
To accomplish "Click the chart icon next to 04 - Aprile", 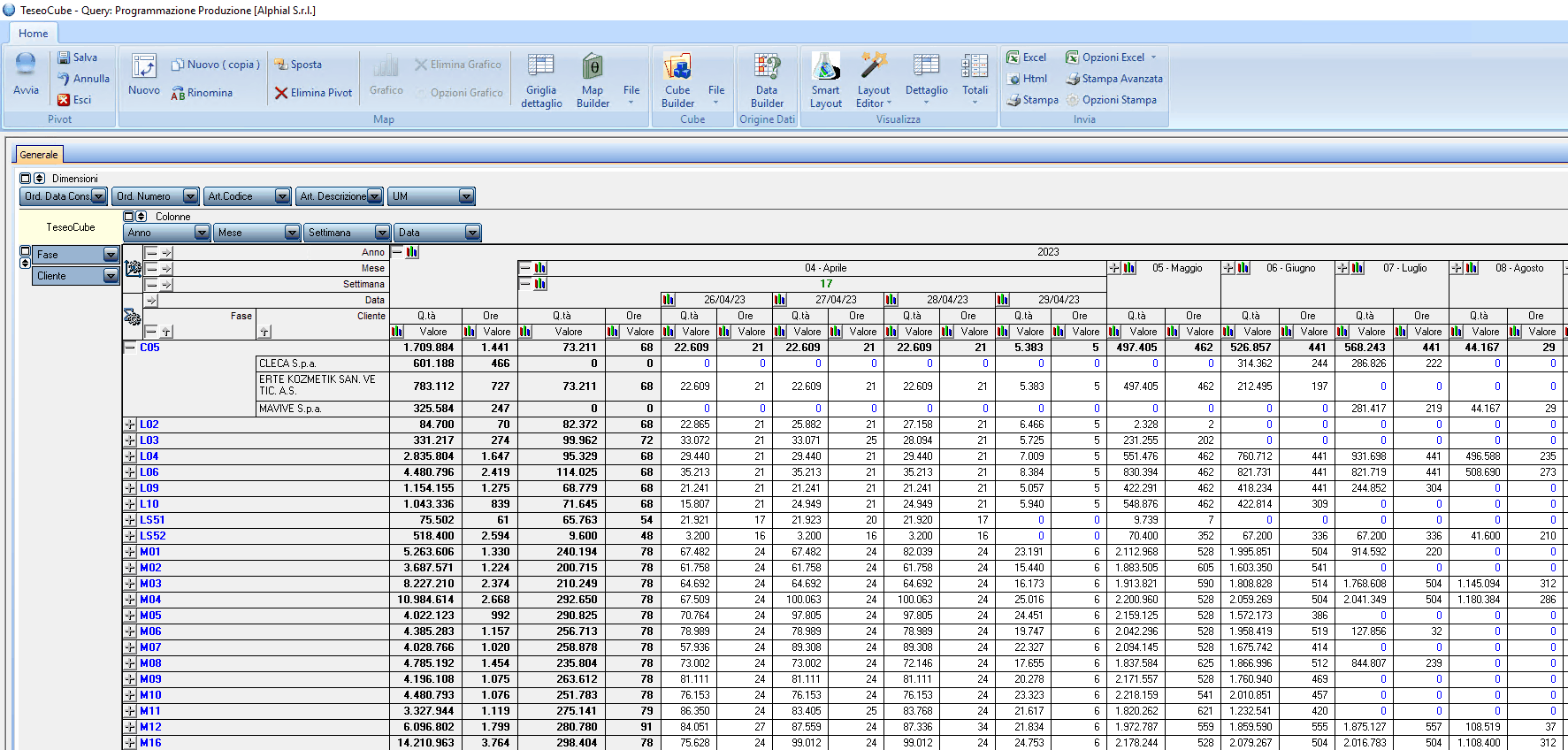I will pyautogui.click(x=540, y=268).
